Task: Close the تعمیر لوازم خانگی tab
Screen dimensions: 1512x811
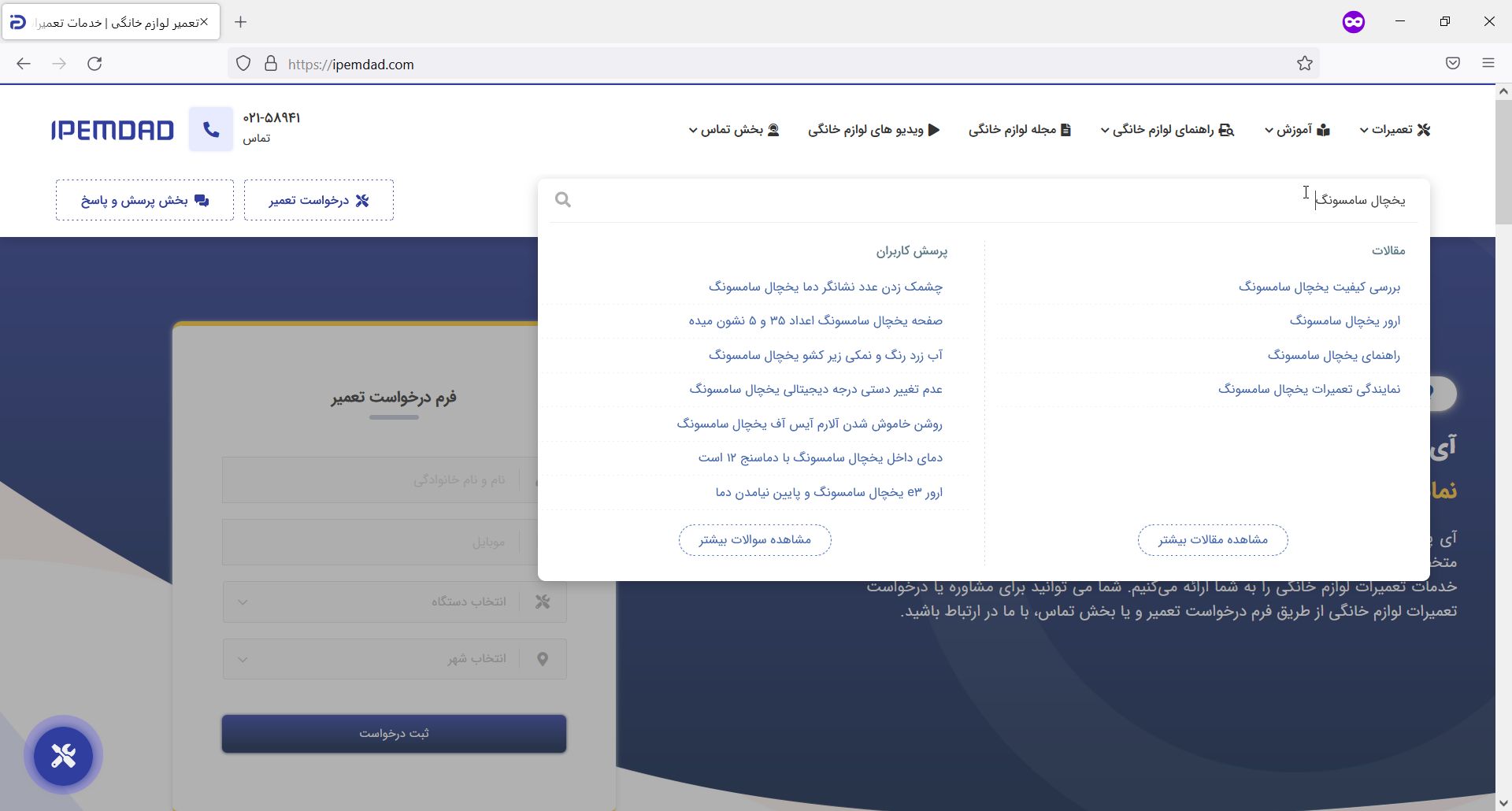Action: (x=204, y=22)
